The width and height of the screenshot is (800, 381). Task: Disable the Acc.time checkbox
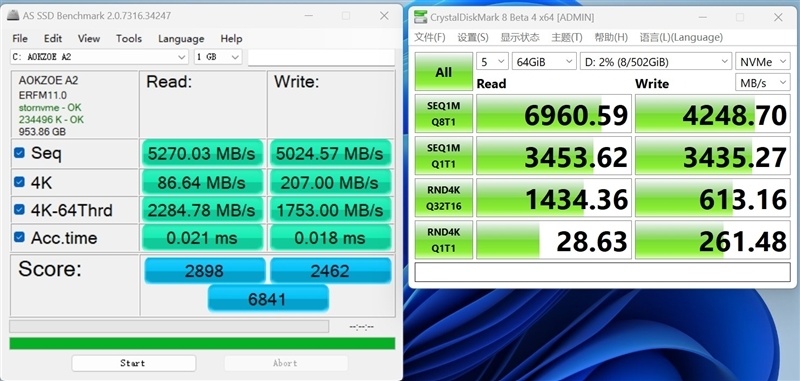[x=19, y=237]
